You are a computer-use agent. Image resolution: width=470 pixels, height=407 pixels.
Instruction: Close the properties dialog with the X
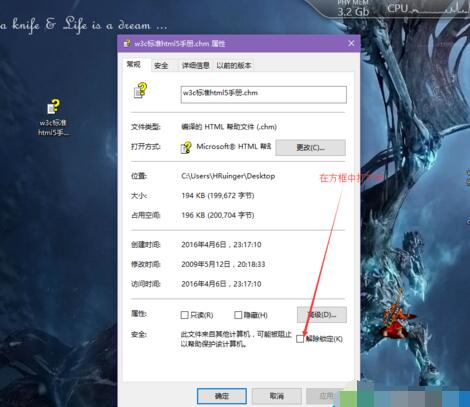(x=351, y=43)
